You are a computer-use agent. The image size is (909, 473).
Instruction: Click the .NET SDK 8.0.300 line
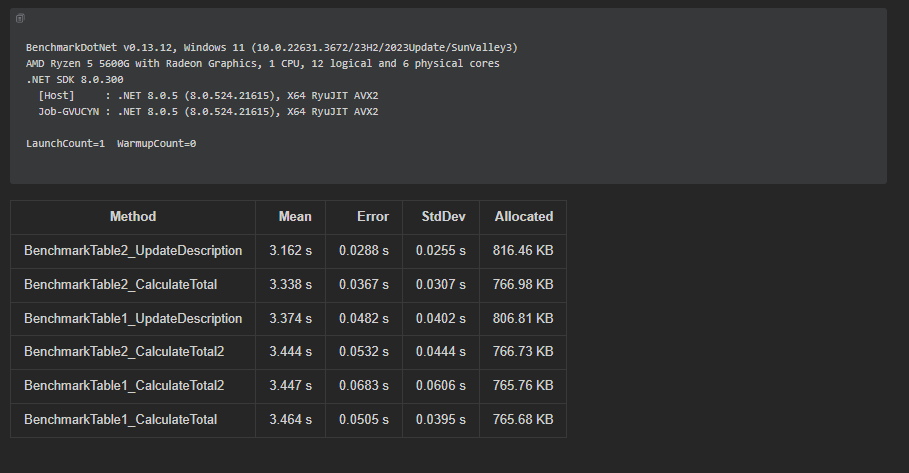click(75, 80)
